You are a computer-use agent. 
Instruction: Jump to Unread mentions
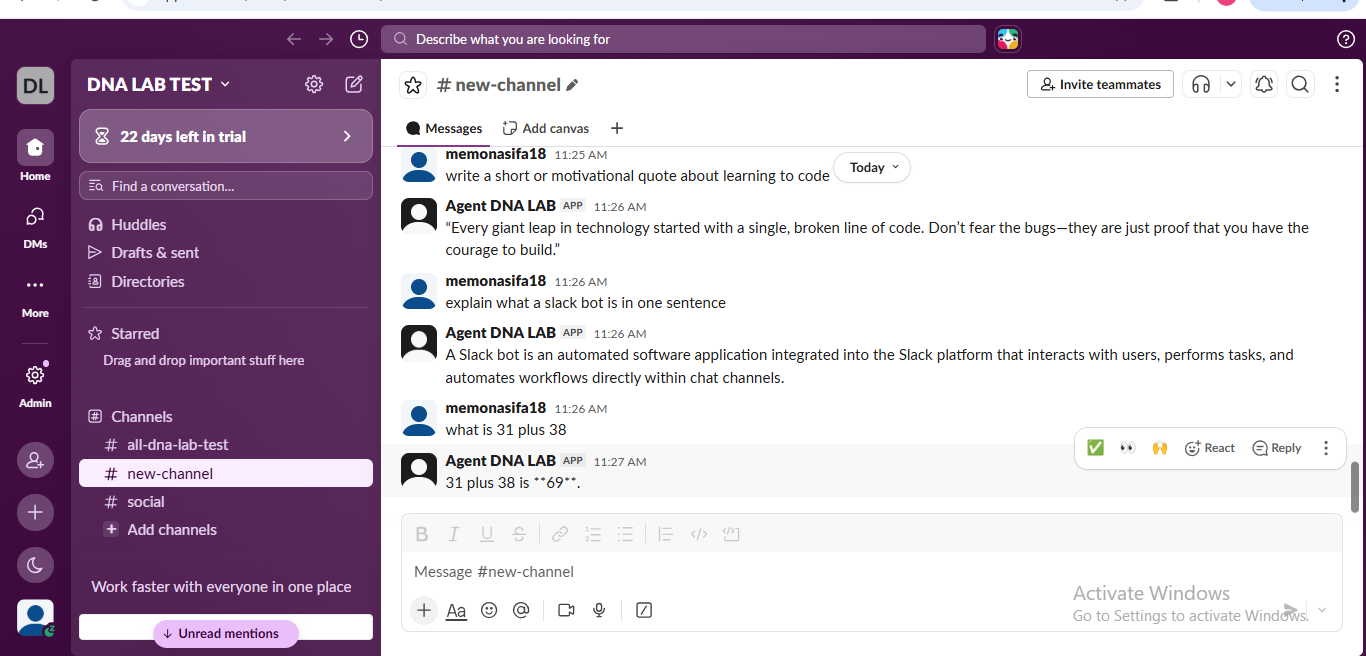pos(226,634)
